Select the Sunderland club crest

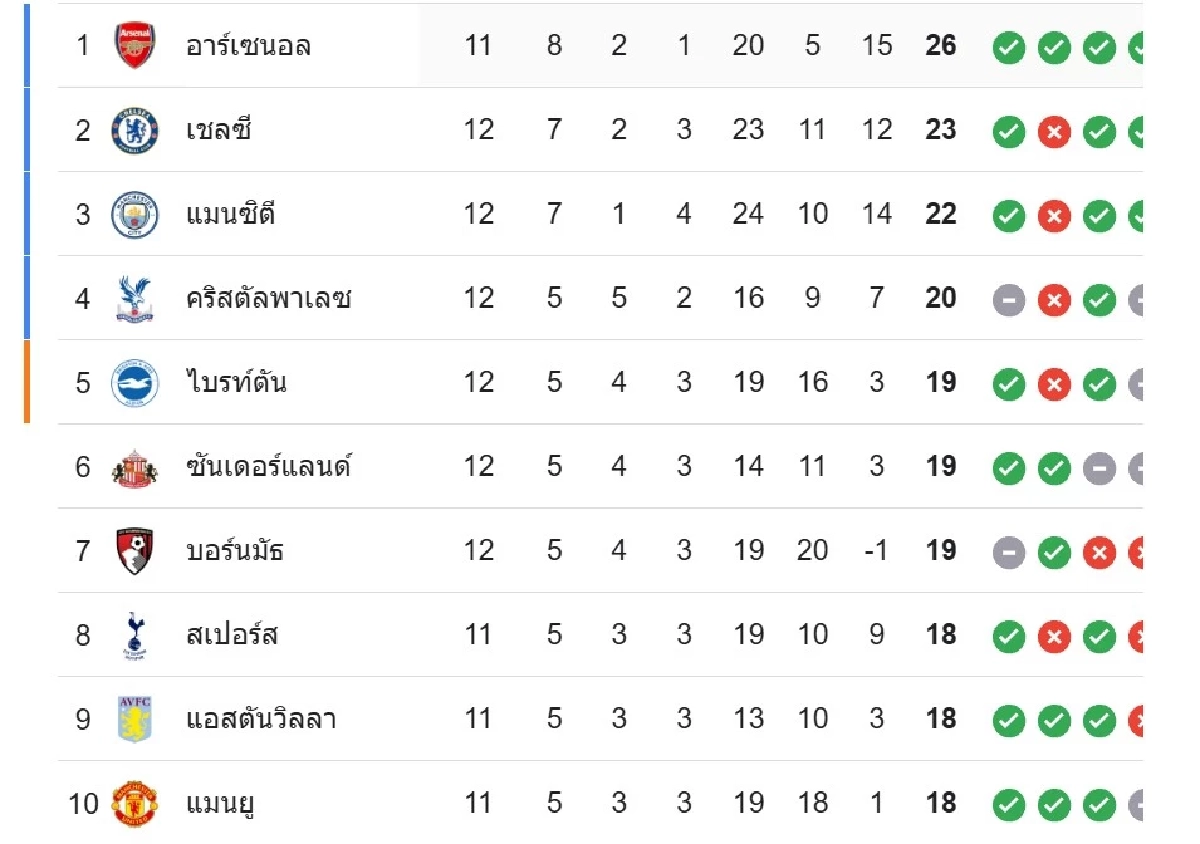pos(134,467)
